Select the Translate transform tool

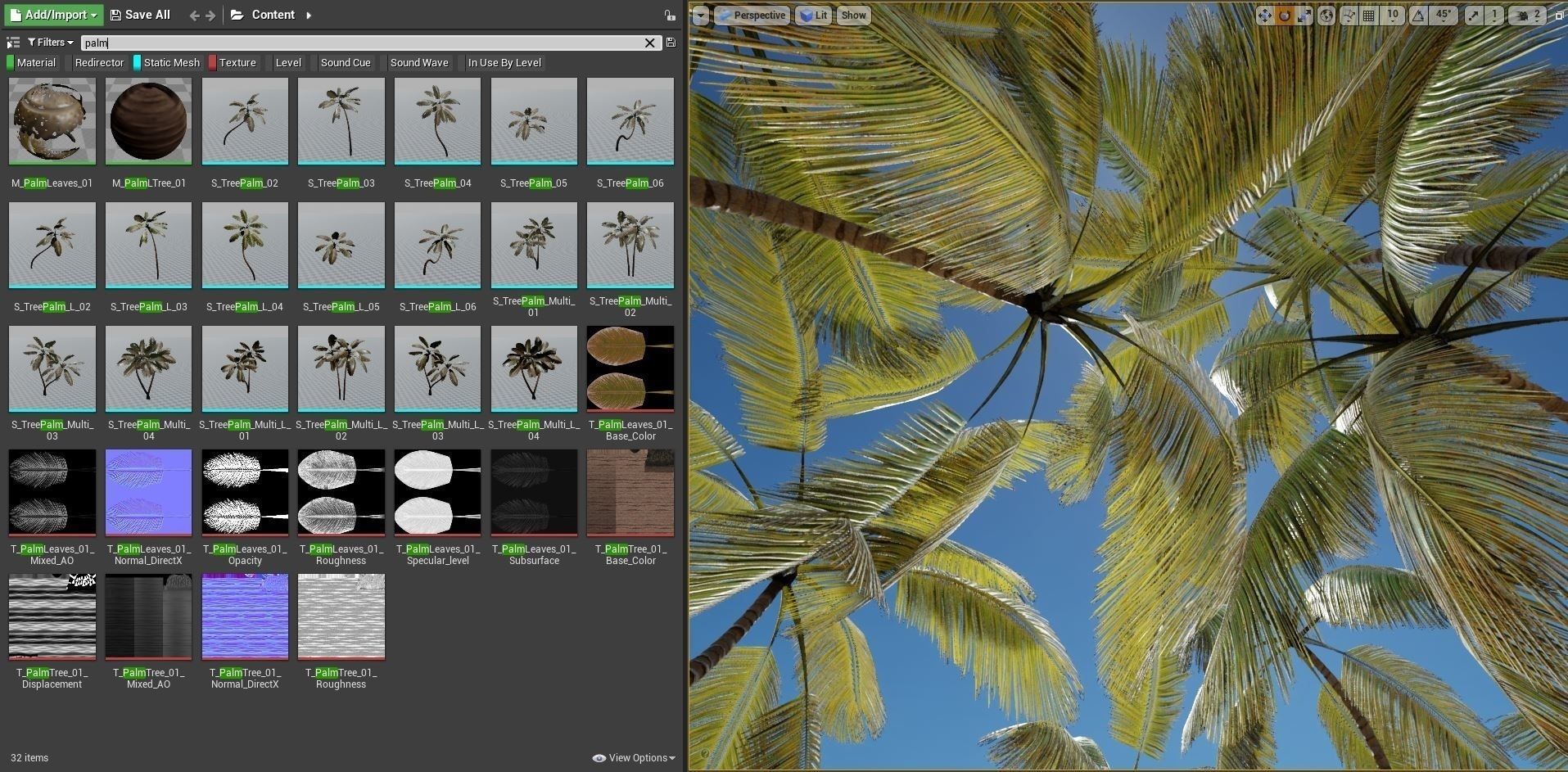[x=1265, y=15]
